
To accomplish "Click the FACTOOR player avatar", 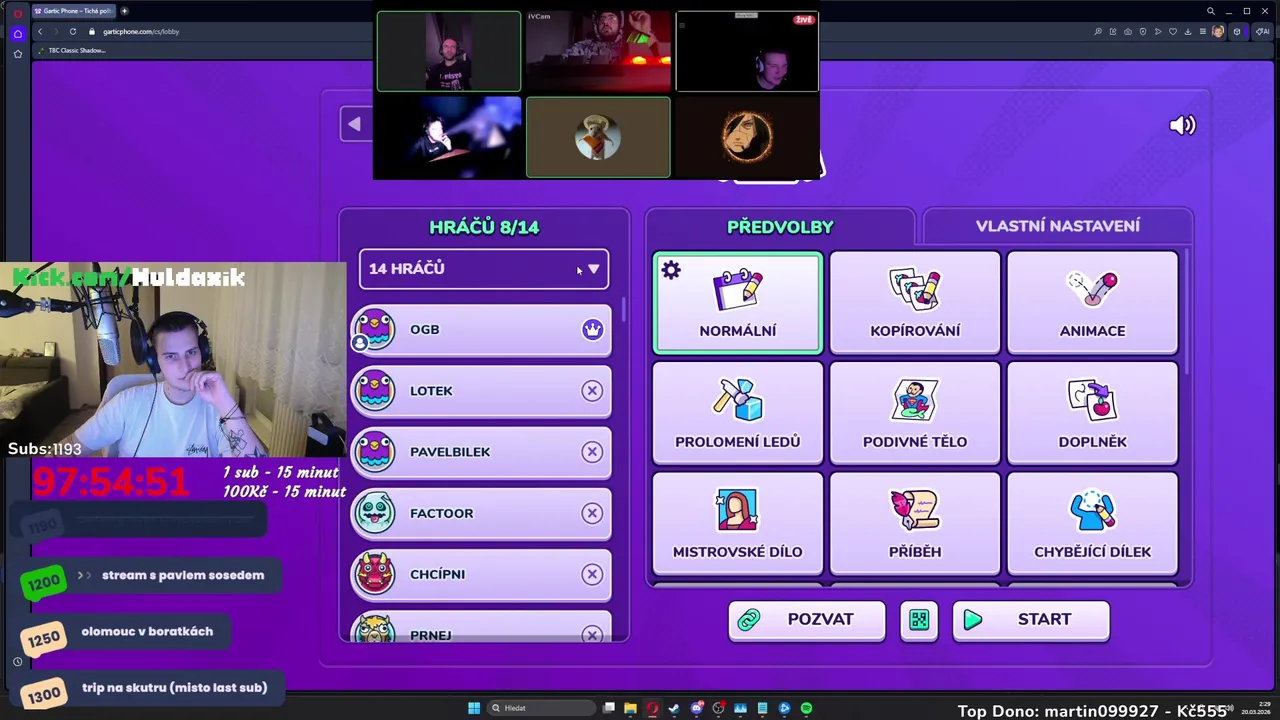I will point(375,513).
